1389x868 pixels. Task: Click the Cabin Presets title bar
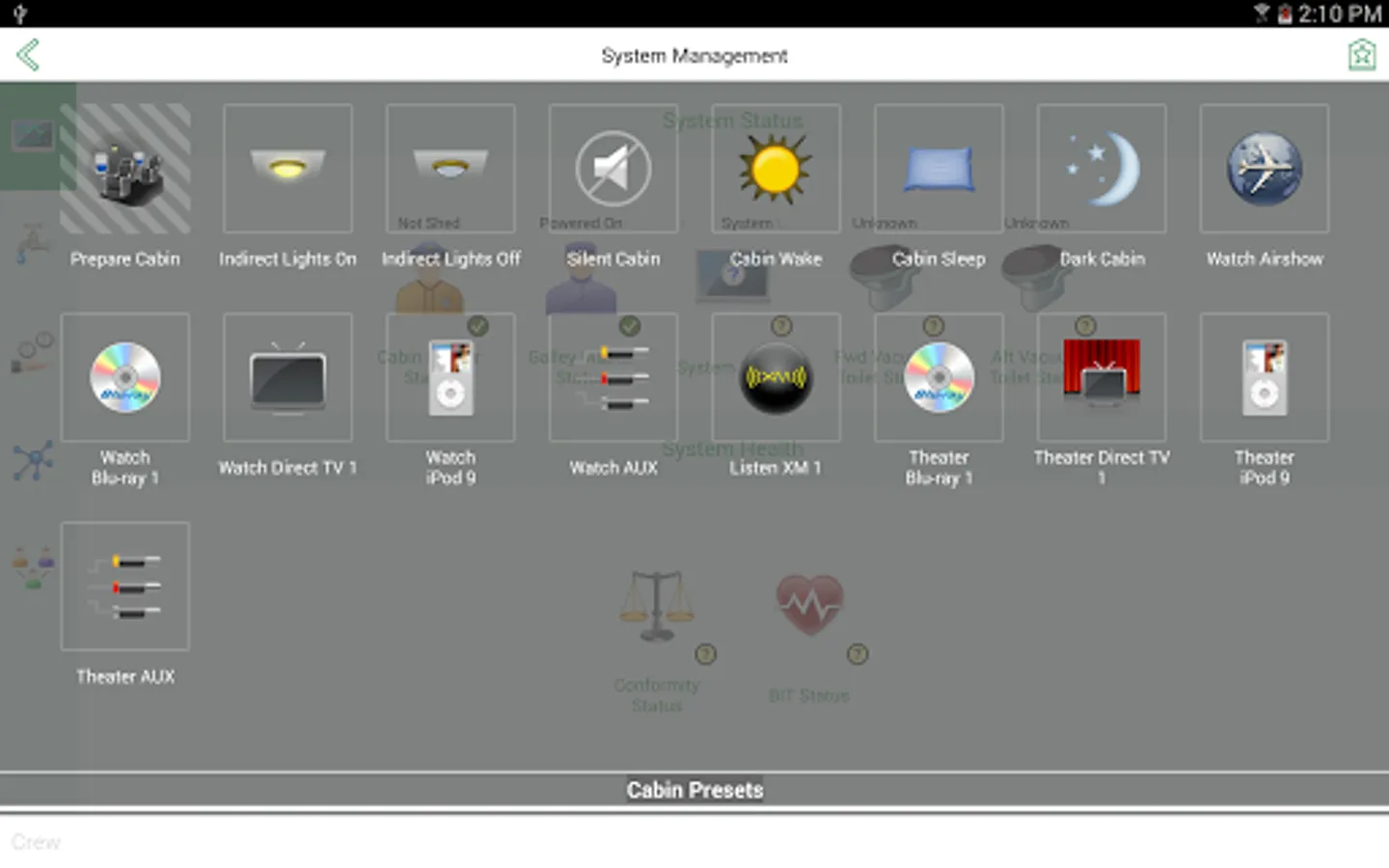(x=694, y=790)
